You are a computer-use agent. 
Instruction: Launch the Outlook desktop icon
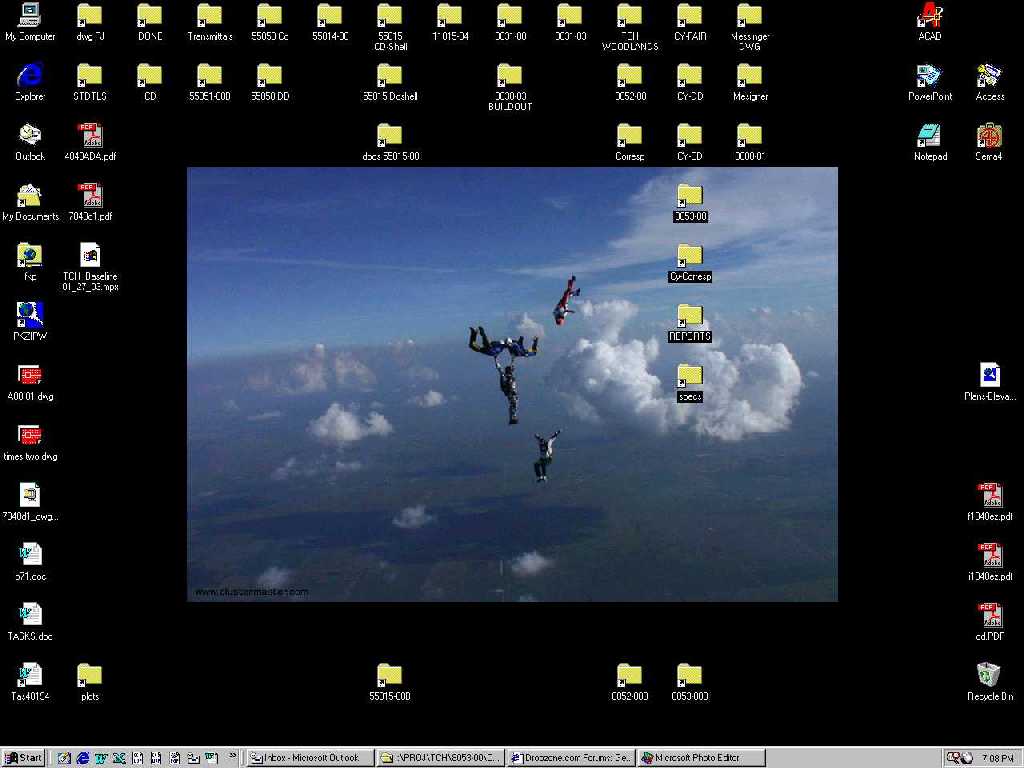[30, 136]
